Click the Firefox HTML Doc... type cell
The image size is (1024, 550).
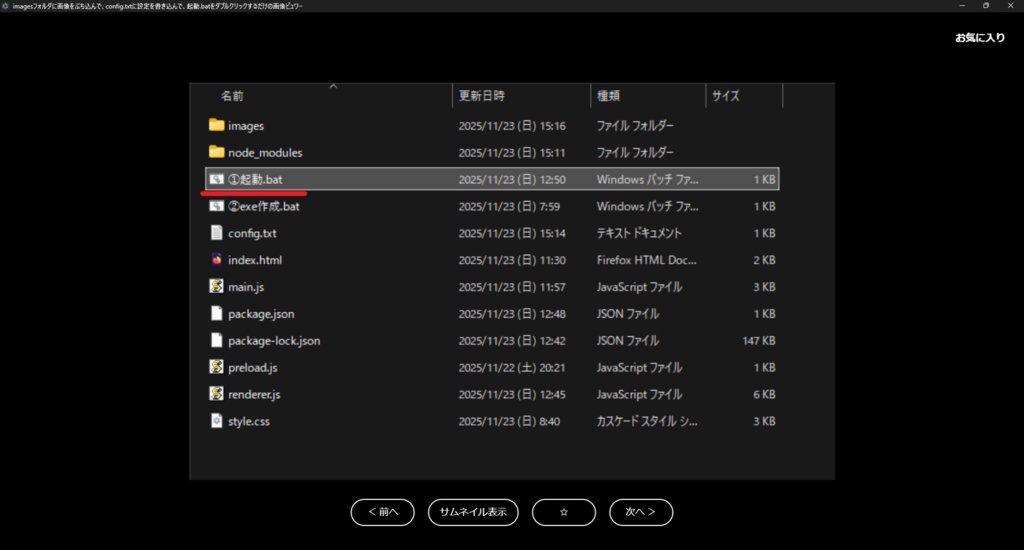tap(647, 260)
